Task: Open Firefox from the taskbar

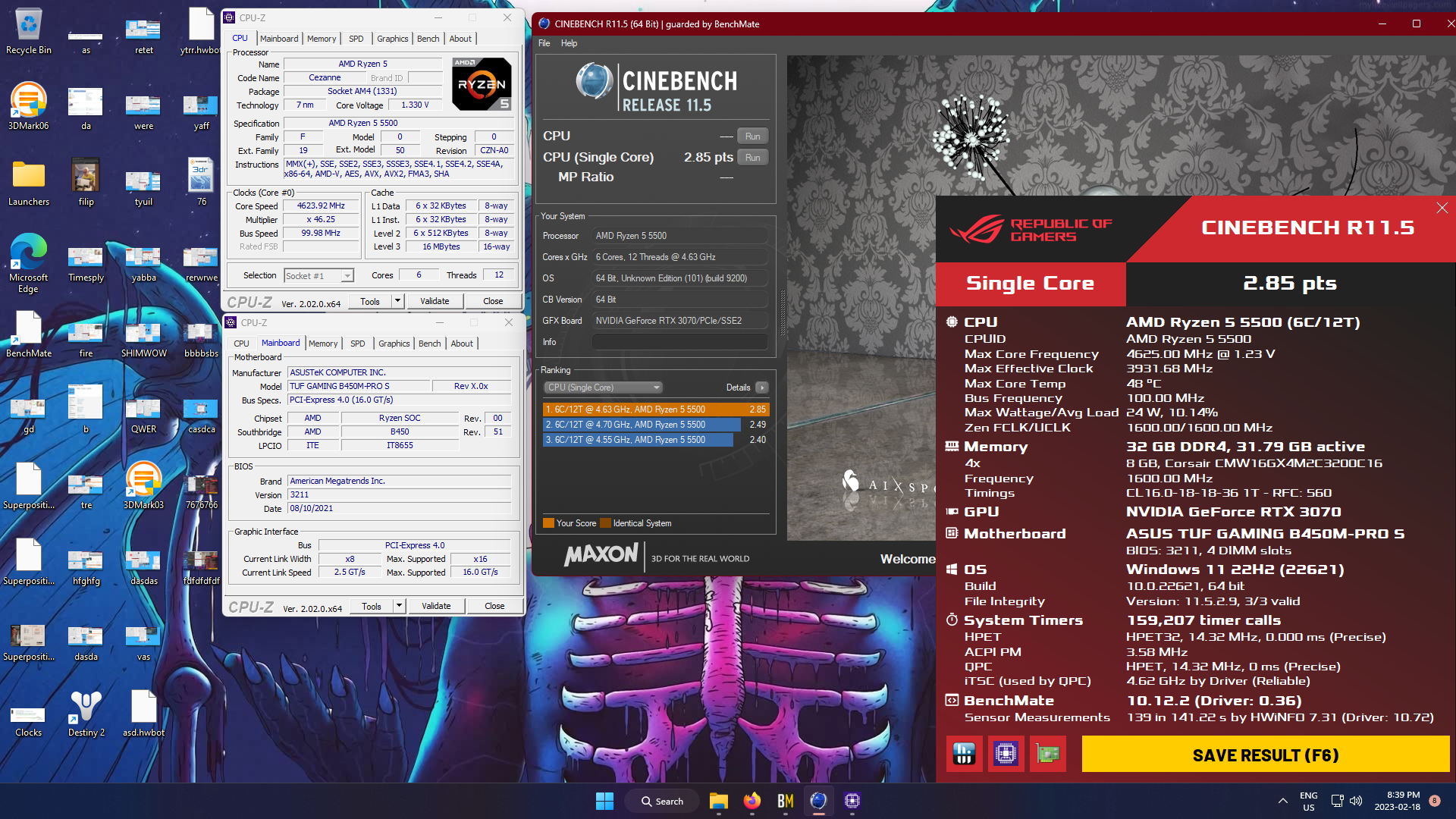Action: coord(752,801)
